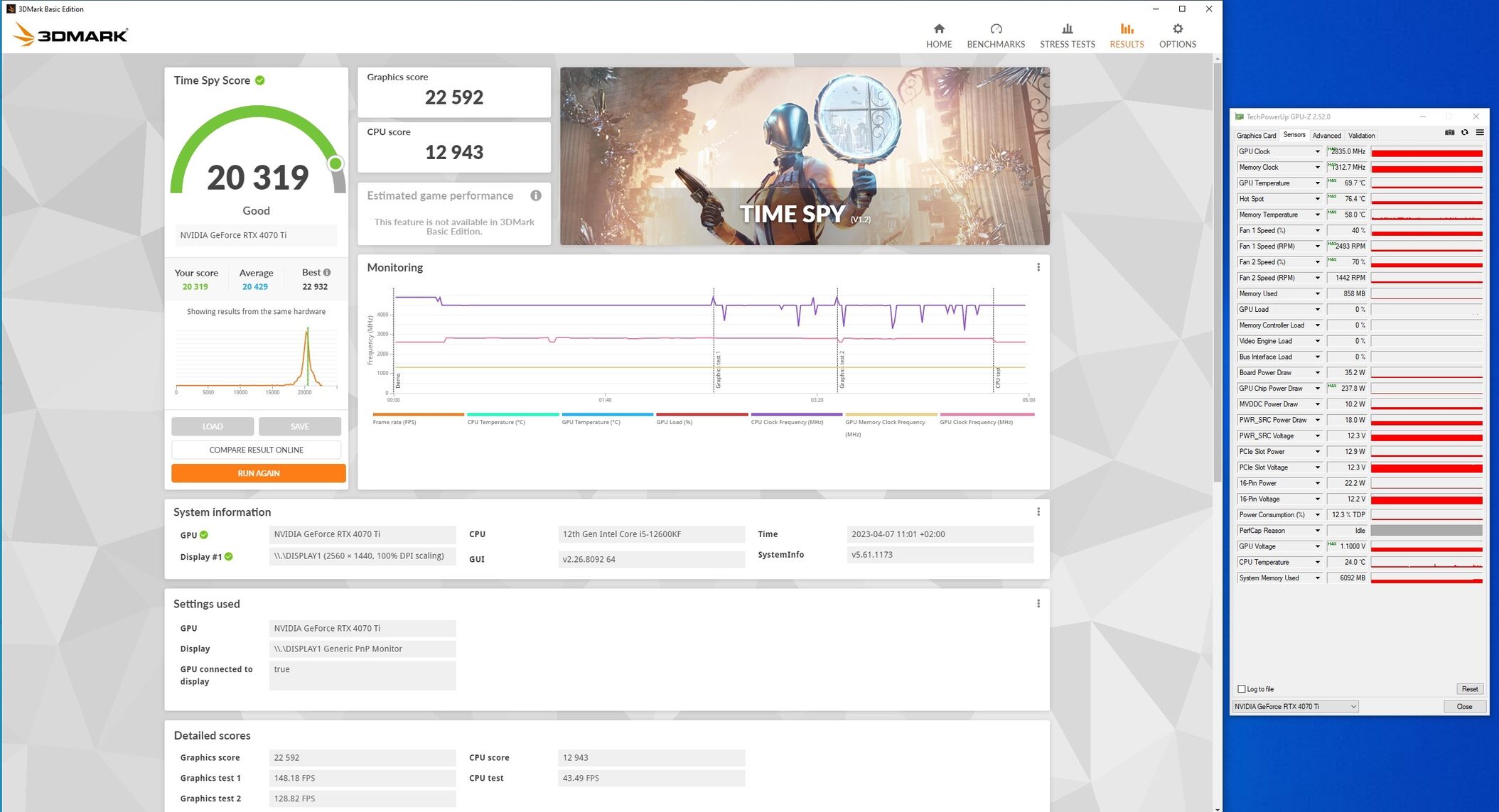Open the Board Power Draw dropdown

pos(1316,372)
